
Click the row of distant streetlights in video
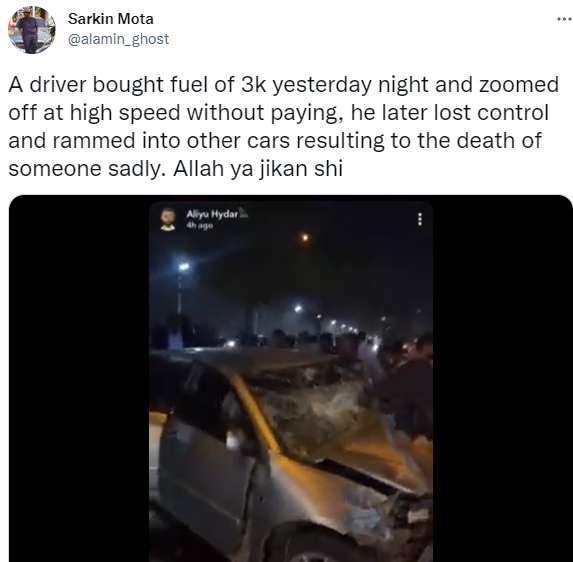point(340,323)
